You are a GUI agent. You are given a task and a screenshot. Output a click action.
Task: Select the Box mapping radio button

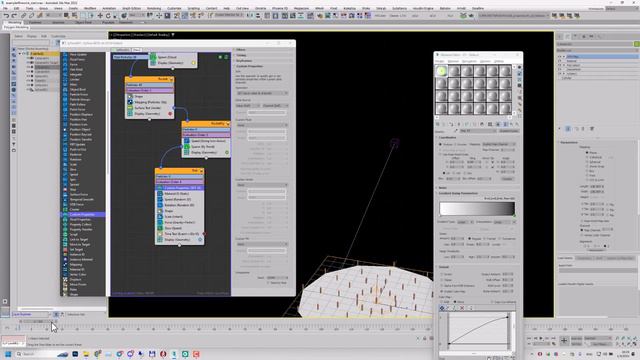[587, 171]
